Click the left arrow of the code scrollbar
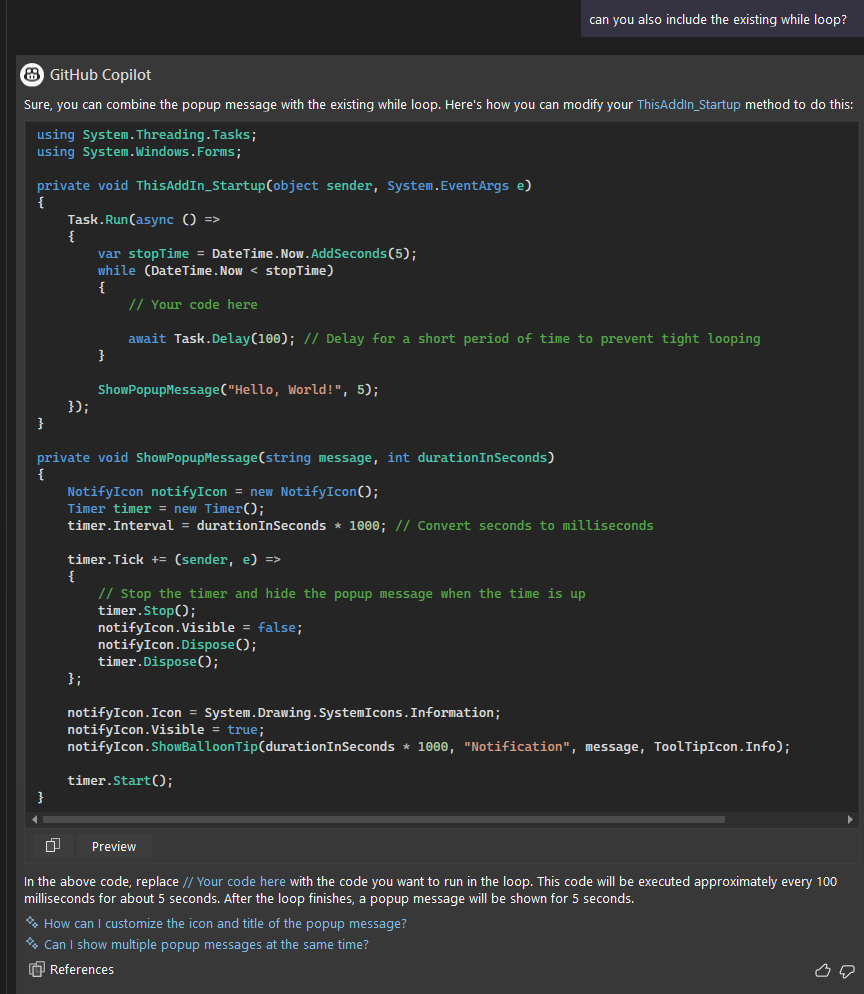This screenshot has width=864, height=994. coord(33,820)
